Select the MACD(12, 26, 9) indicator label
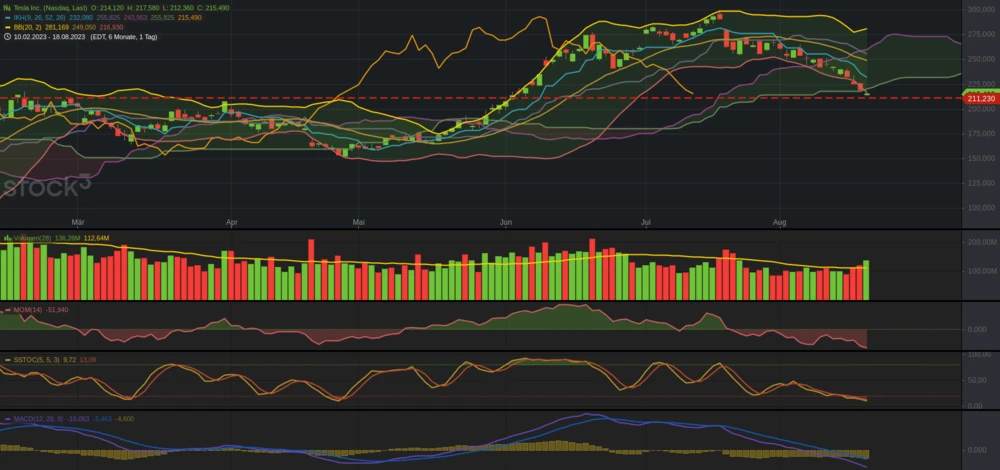Viewport: 1000px width, 470px height. 39,419
